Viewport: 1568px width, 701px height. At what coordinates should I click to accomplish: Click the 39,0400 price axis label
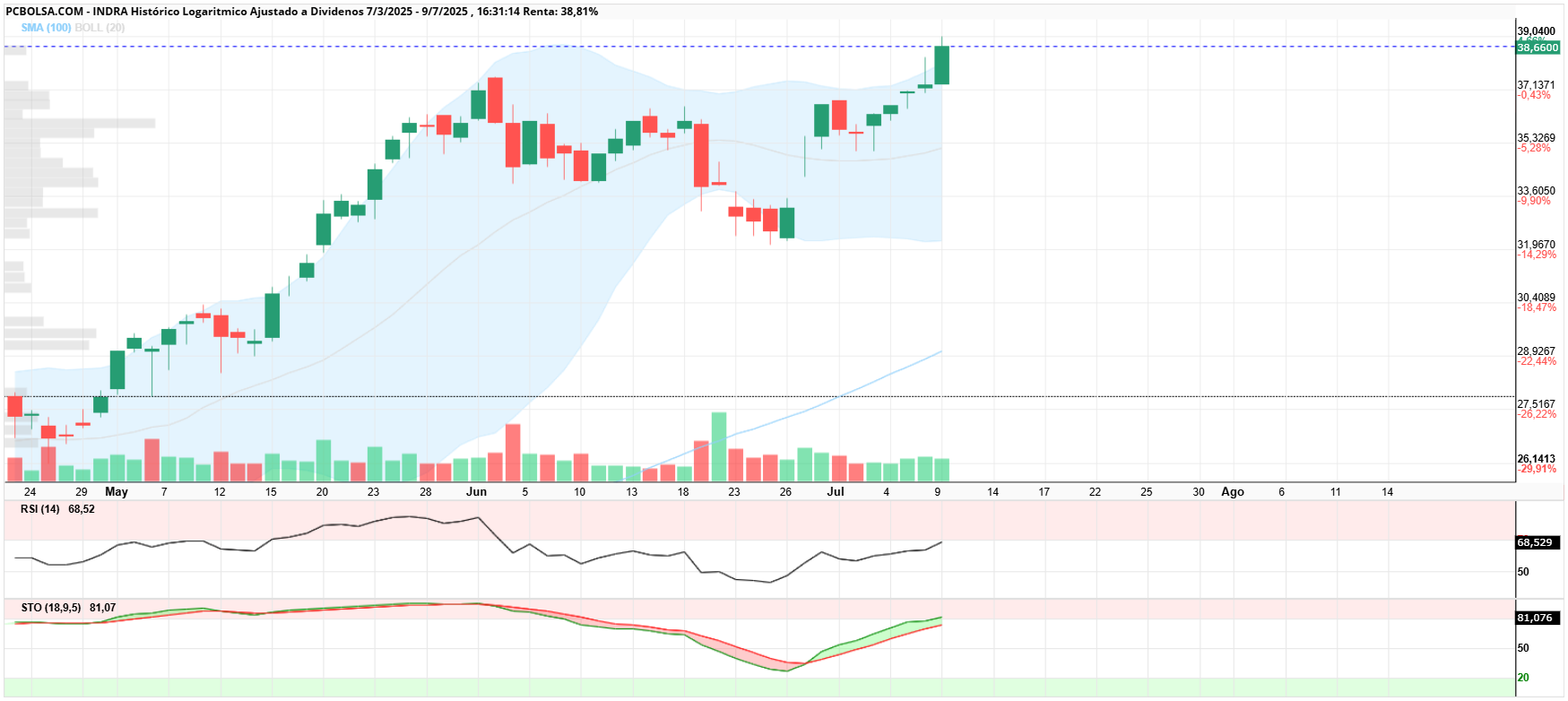point(1536,31)
